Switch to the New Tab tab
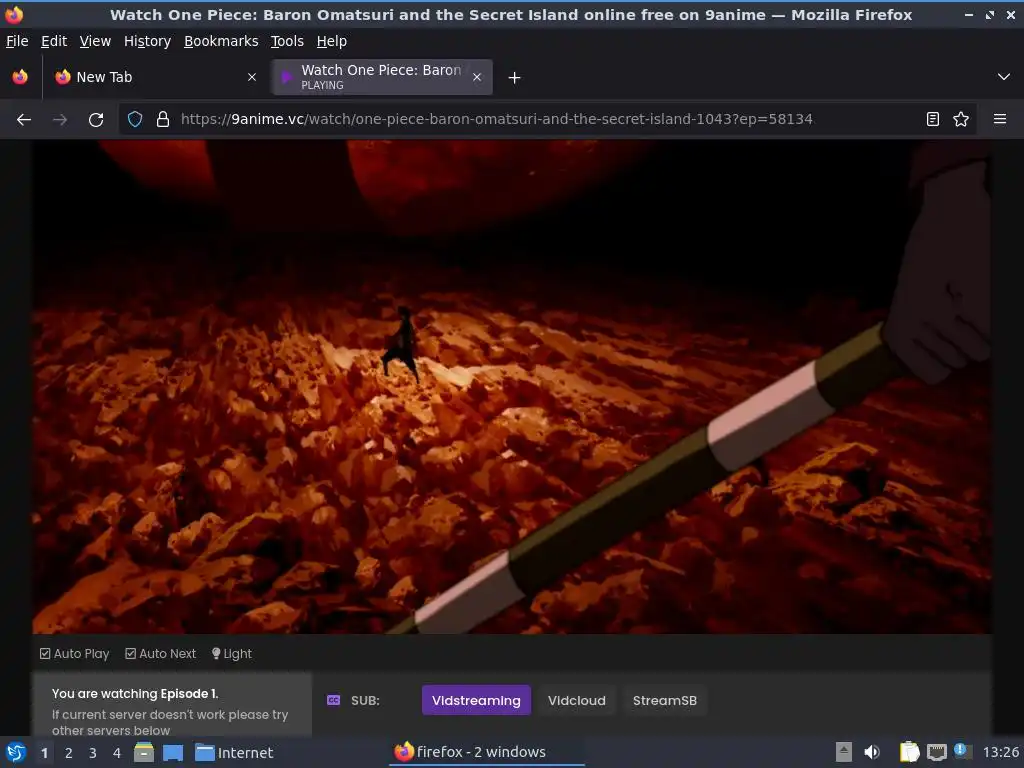The height and width of the screenshot is (768, 1024). point(155,77)
